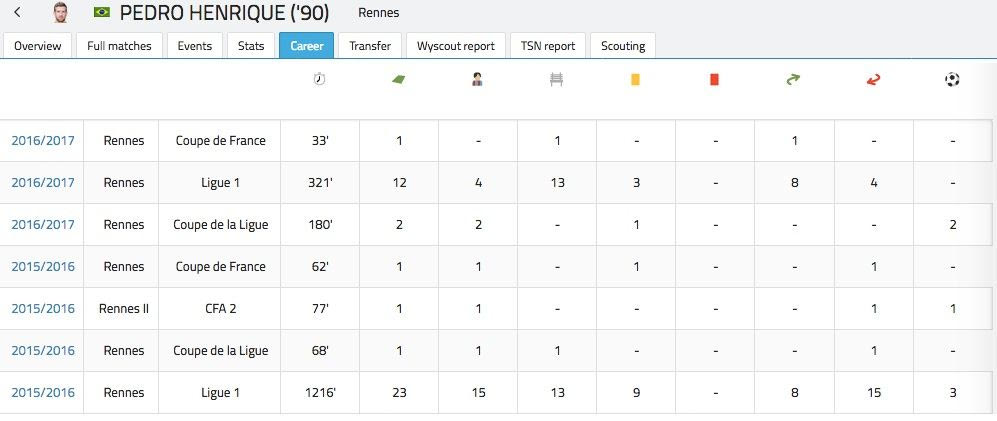Switch to the Overview tab
Viewport: 997px width, 421px height.
pos(38,46)
